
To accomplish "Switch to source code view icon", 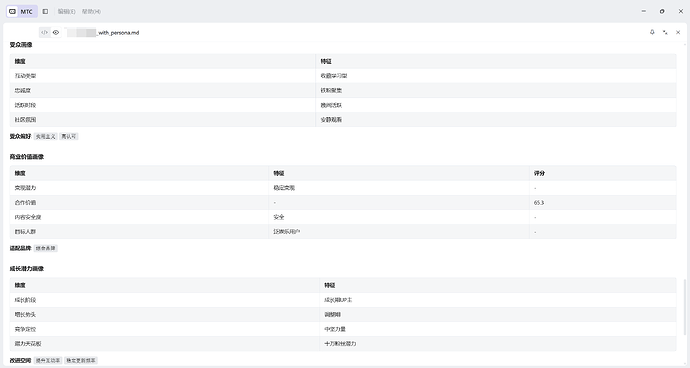I will click(x=44, y=32).
